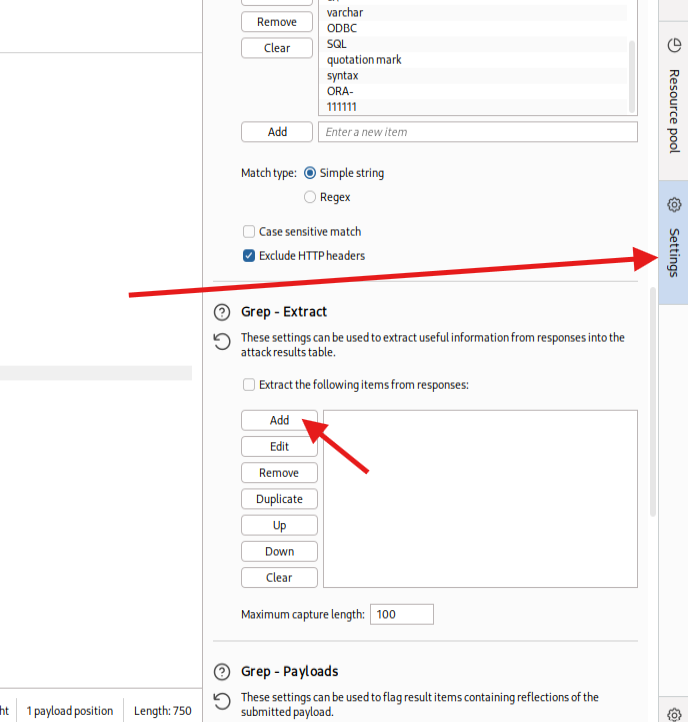
Task: Reset Grep - Extract settings to default
Action: point(222,342)
